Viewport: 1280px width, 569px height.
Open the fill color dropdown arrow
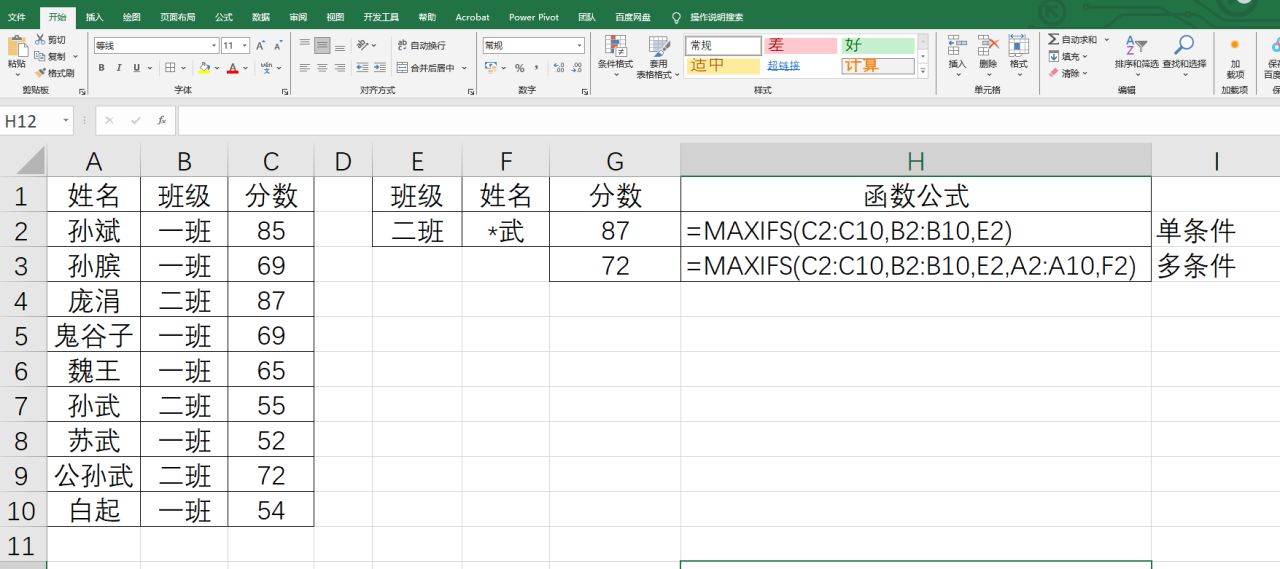[x=216, y=68]
